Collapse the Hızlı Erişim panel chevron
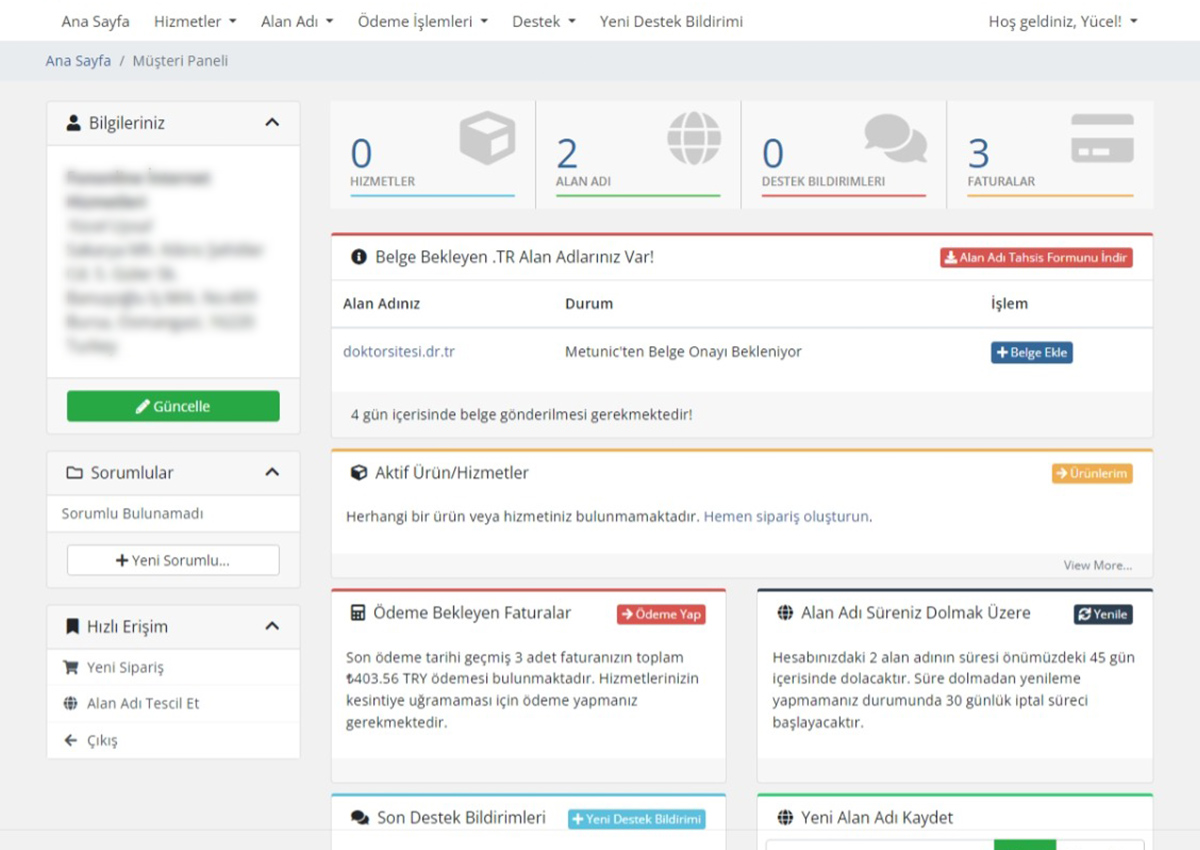The width and height of the screenshot is (1200, 850). [272, 626]
